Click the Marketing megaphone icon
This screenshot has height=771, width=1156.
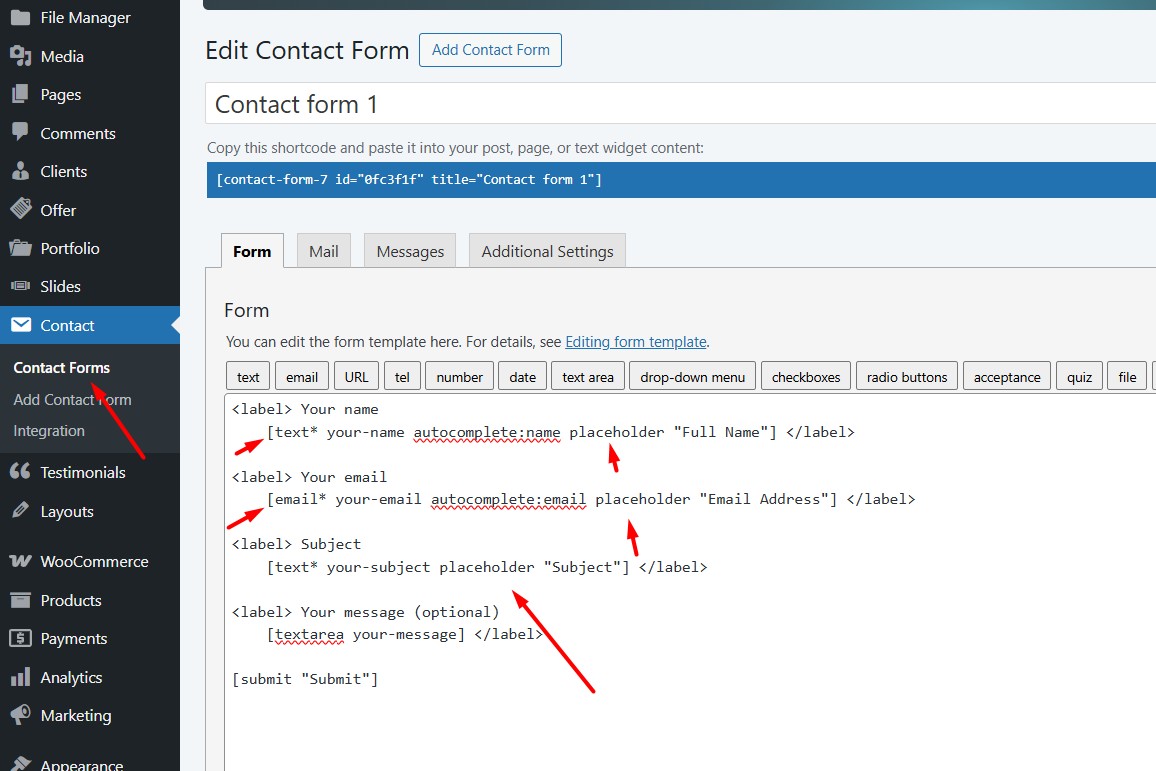21,715
